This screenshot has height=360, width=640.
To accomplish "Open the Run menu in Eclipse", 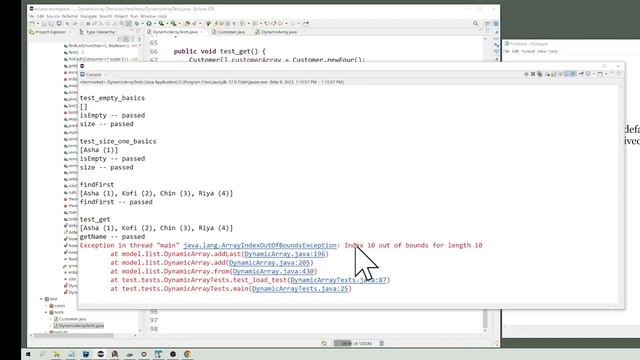I will [134, 16].
